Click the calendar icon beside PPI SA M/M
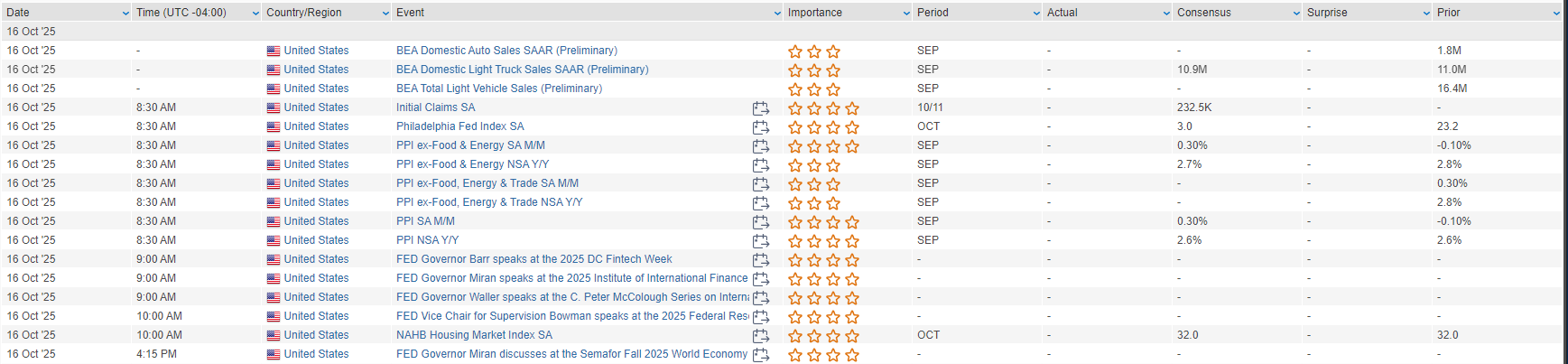The image size is (1568, 364). tap(761, 222)
